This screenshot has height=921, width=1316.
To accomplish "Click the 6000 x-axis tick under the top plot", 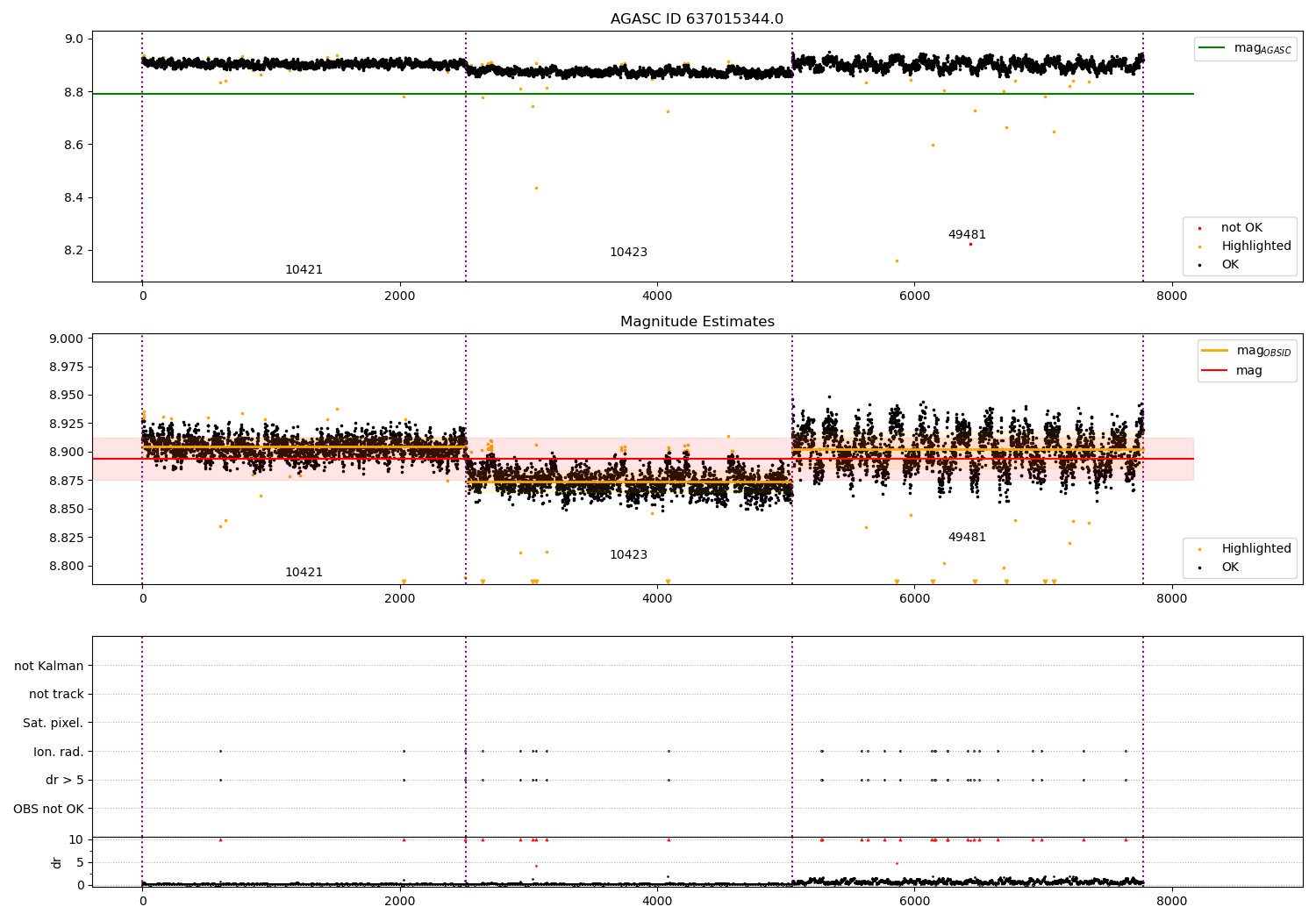I will (x=914, y=296).
